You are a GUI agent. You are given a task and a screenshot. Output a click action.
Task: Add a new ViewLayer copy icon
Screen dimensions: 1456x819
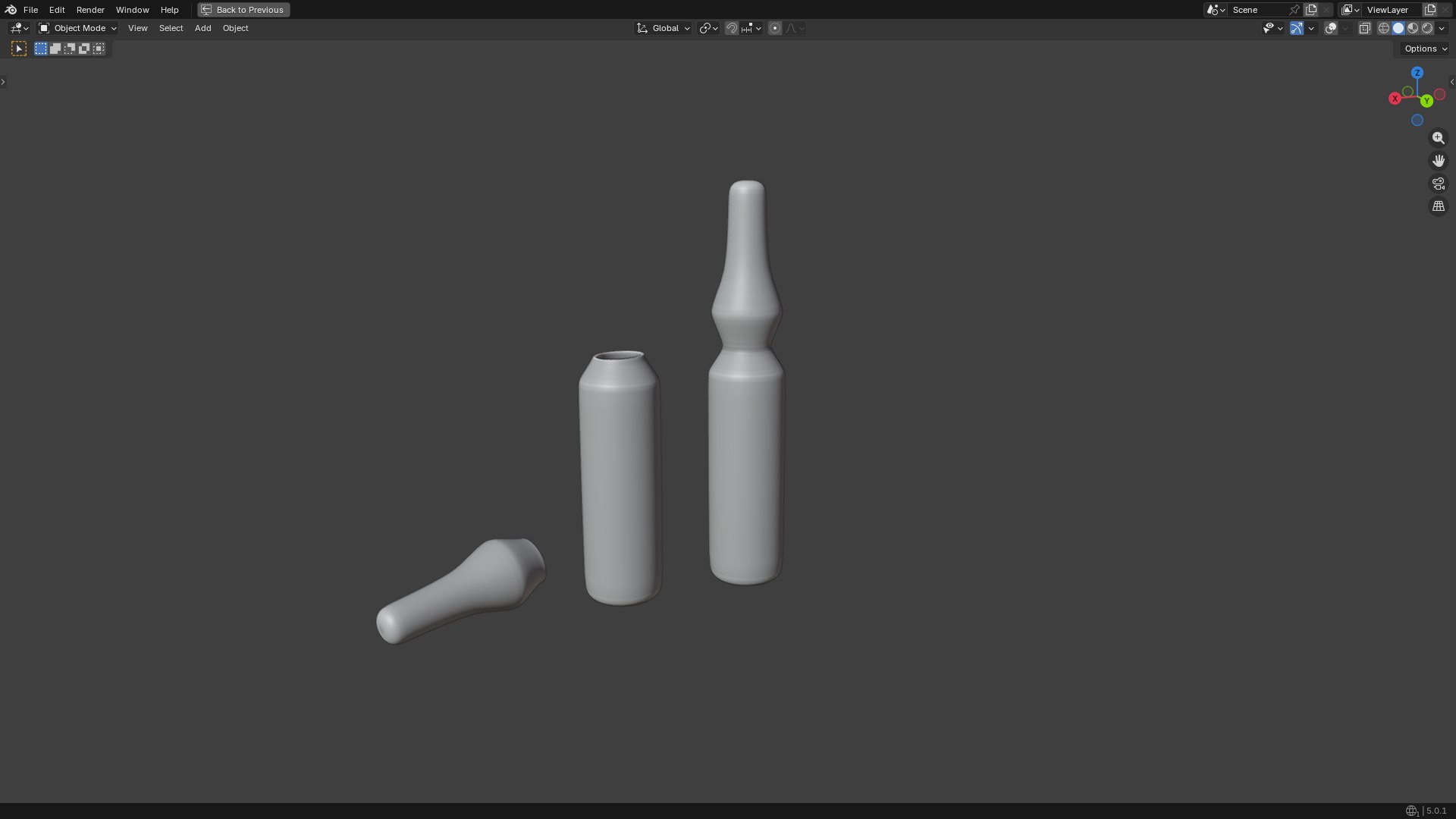pyautogui.click(x=1430, y=10)
